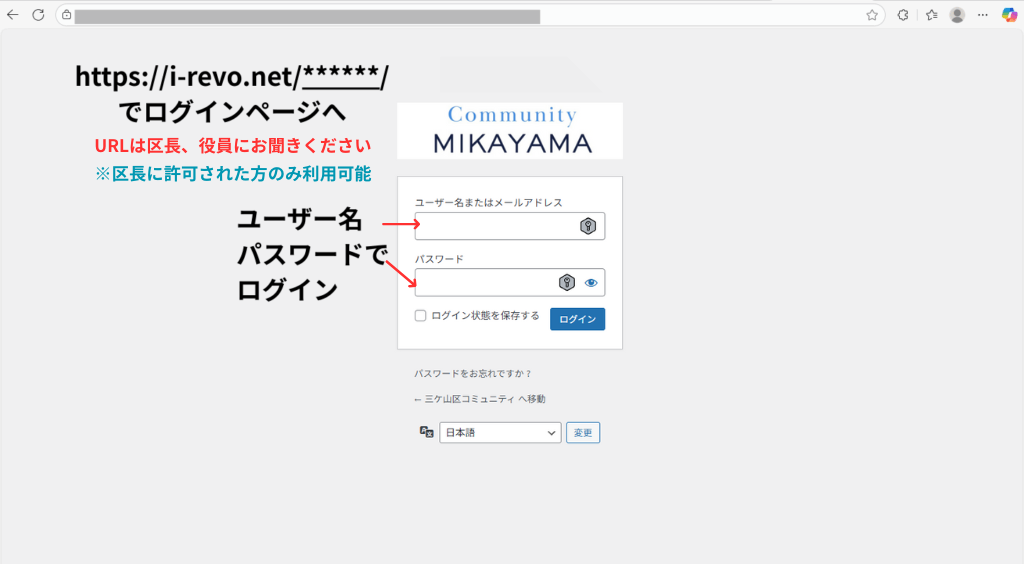Image resolution: width=1024 pixels, height=564 pixels.
Task: Reload the page with the refresh icon
Action: (x=38, y=15)
